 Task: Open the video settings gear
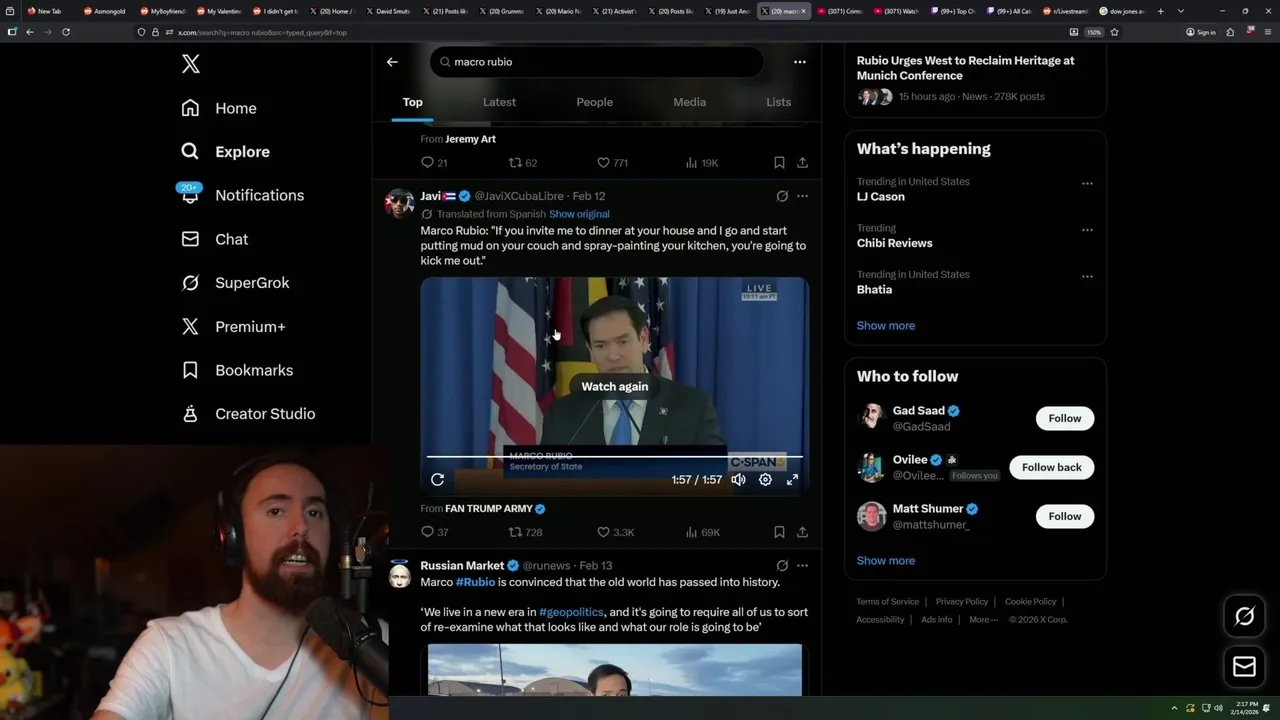pyautogui.click(x=765, y=480)
